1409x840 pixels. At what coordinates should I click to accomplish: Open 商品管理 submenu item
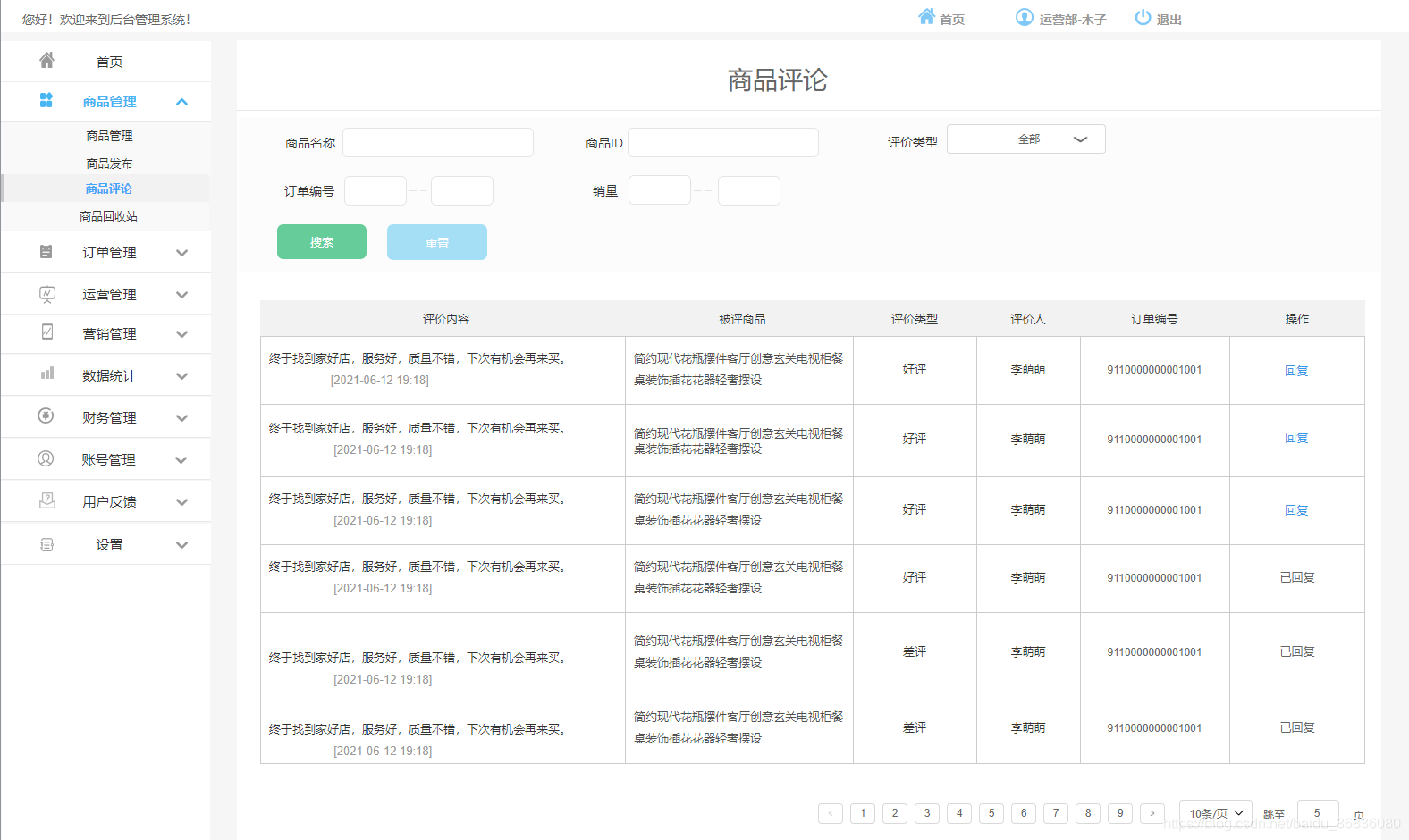pyautogui.click(x=109, y=136)
